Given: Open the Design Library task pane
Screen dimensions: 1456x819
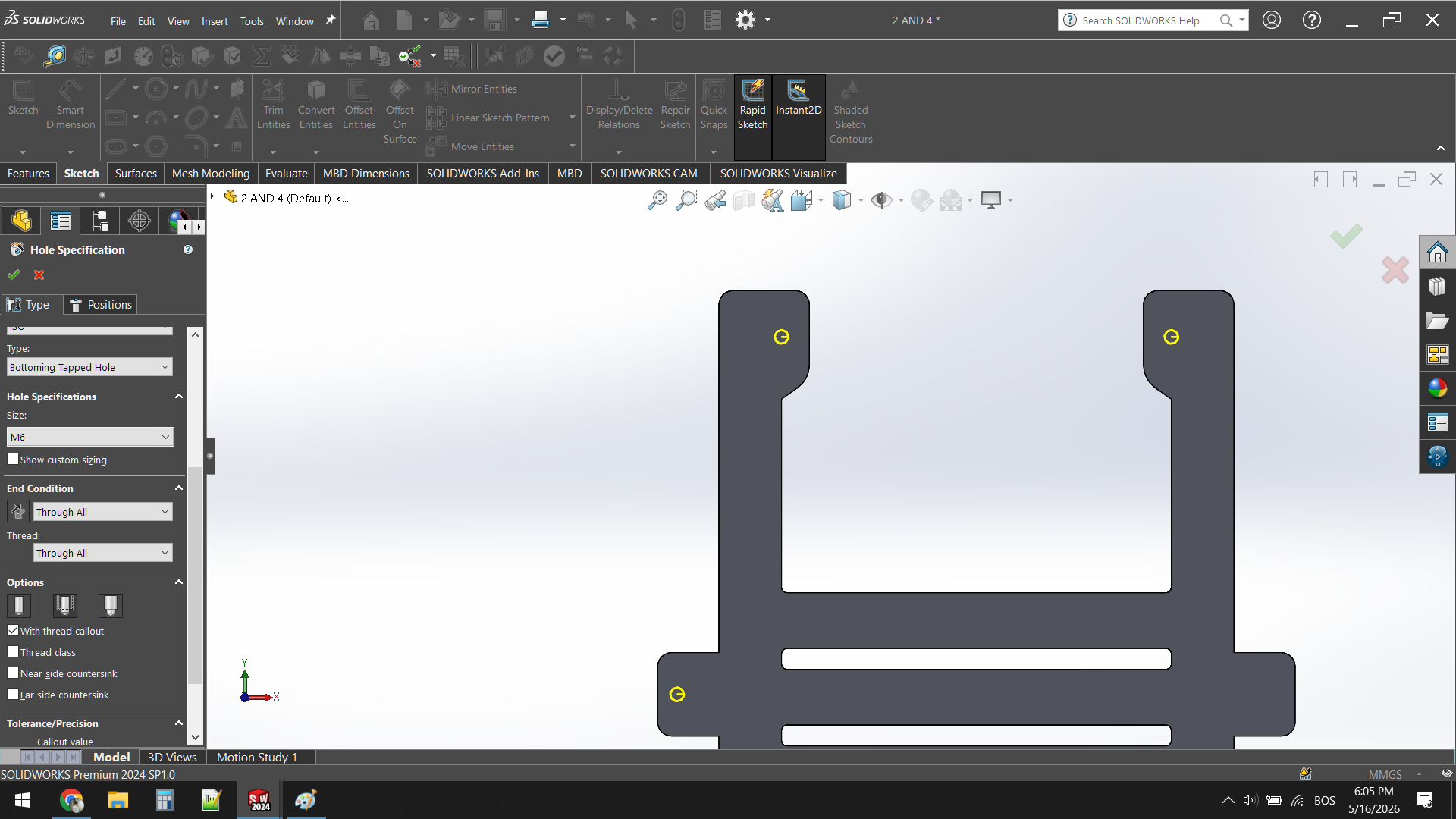Looking at the screenshot, I should coord(1437,287).
